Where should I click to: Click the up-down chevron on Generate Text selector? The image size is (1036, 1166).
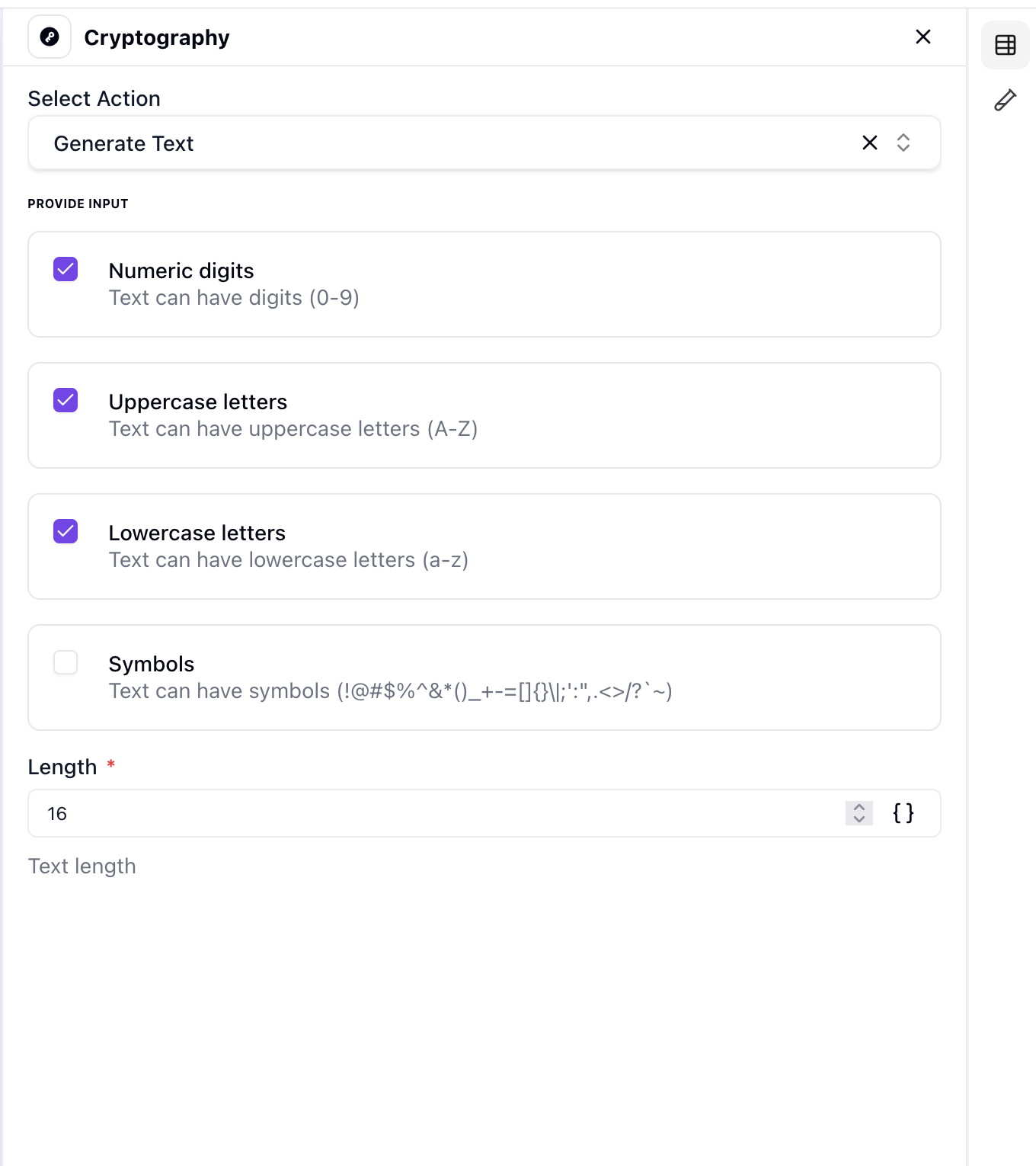tap(903, 143)
